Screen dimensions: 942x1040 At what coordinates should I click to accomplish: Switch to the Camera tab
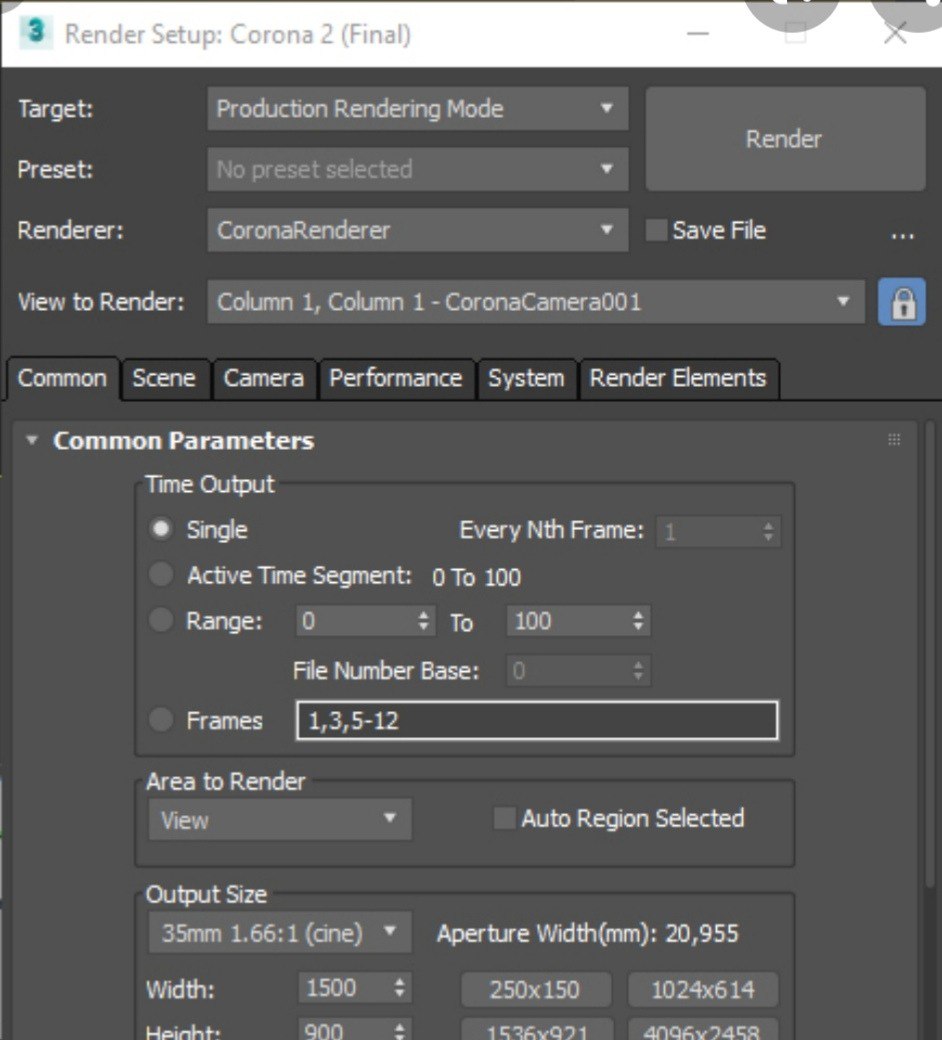[263, 379]
